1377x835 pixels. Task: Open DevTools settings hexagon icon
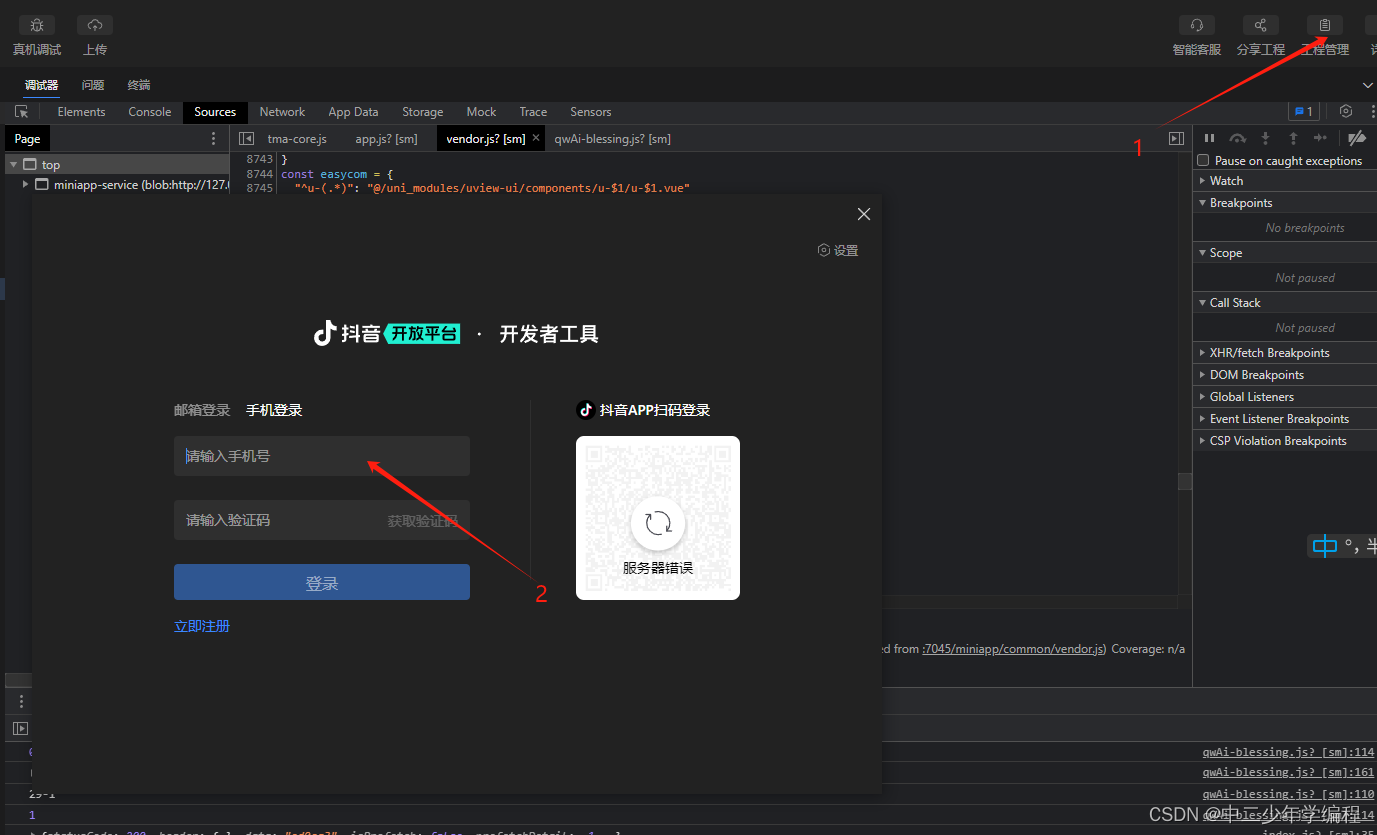coord(1346,112)
